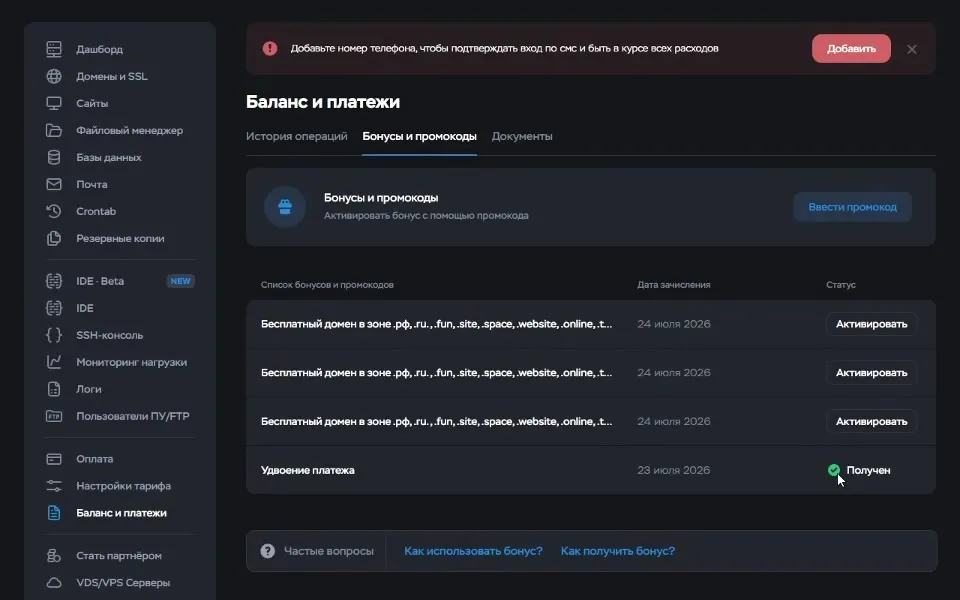Viewport: 960px width, 600px height.
Task: Click the Частые вопросы label
Action: coord(329,551)
